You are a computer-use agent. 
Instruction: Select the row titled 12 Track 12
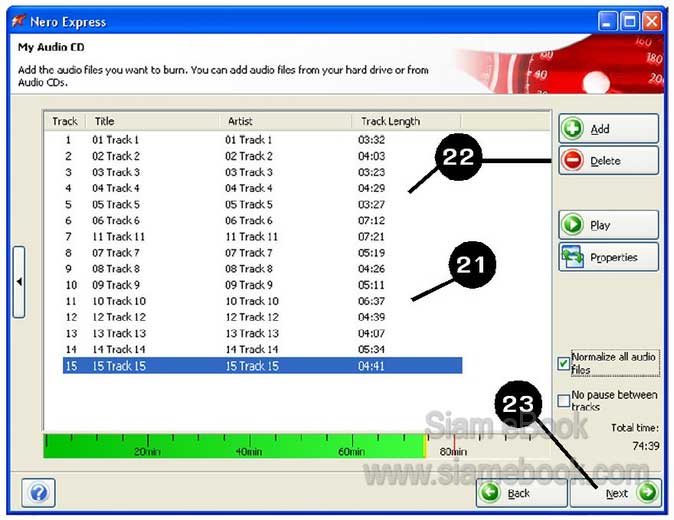click(263, 317)
